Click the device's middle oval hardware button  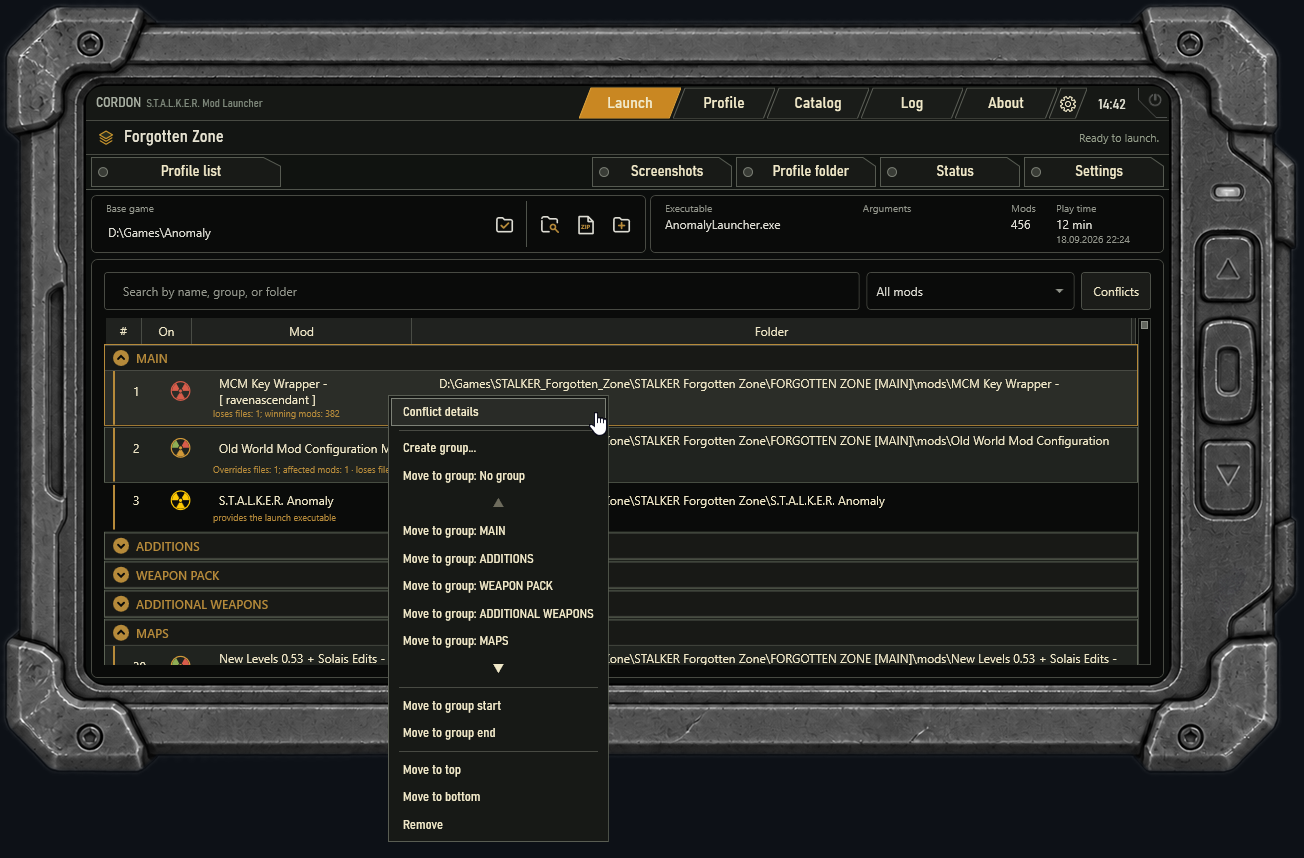[x=1228, y=372]
